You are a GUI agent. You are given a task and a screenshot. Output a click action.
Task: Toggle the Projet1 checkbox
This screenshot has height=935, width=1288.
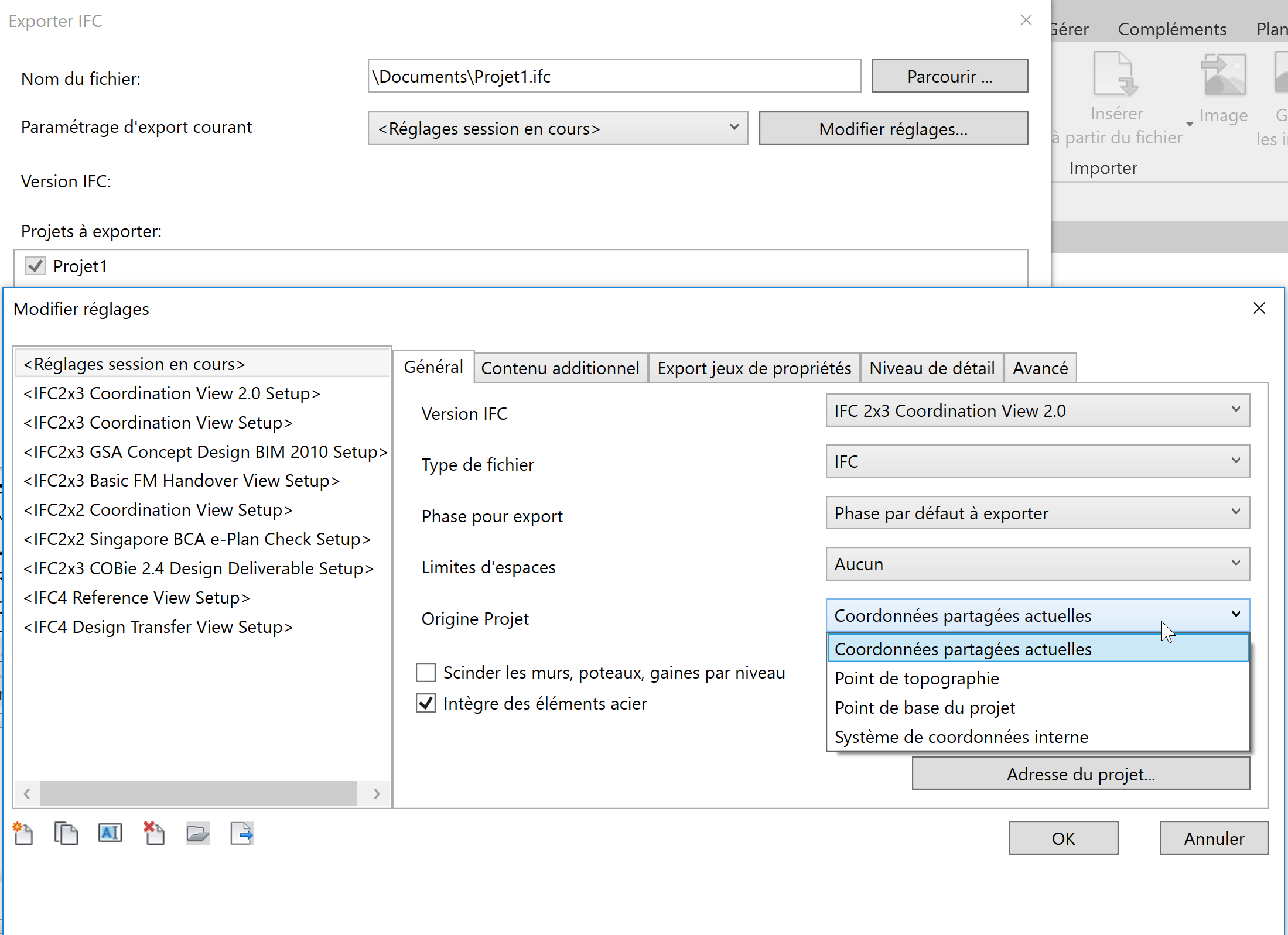(x=36, y=266)
